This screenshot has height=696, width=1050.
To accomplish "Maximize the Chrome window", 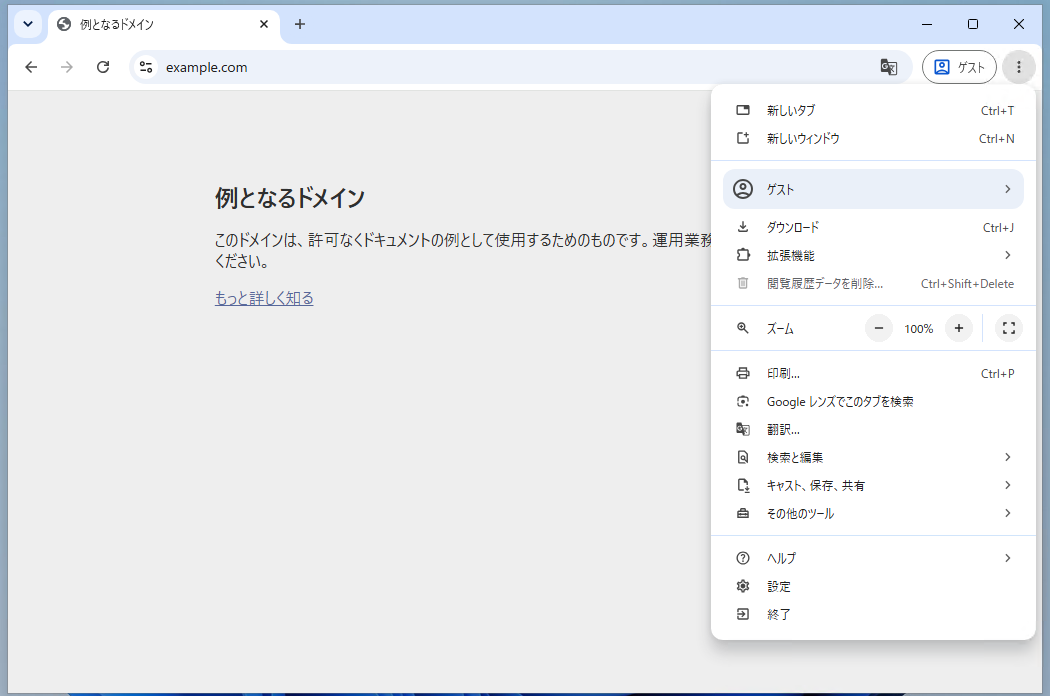I will point(973,24).
